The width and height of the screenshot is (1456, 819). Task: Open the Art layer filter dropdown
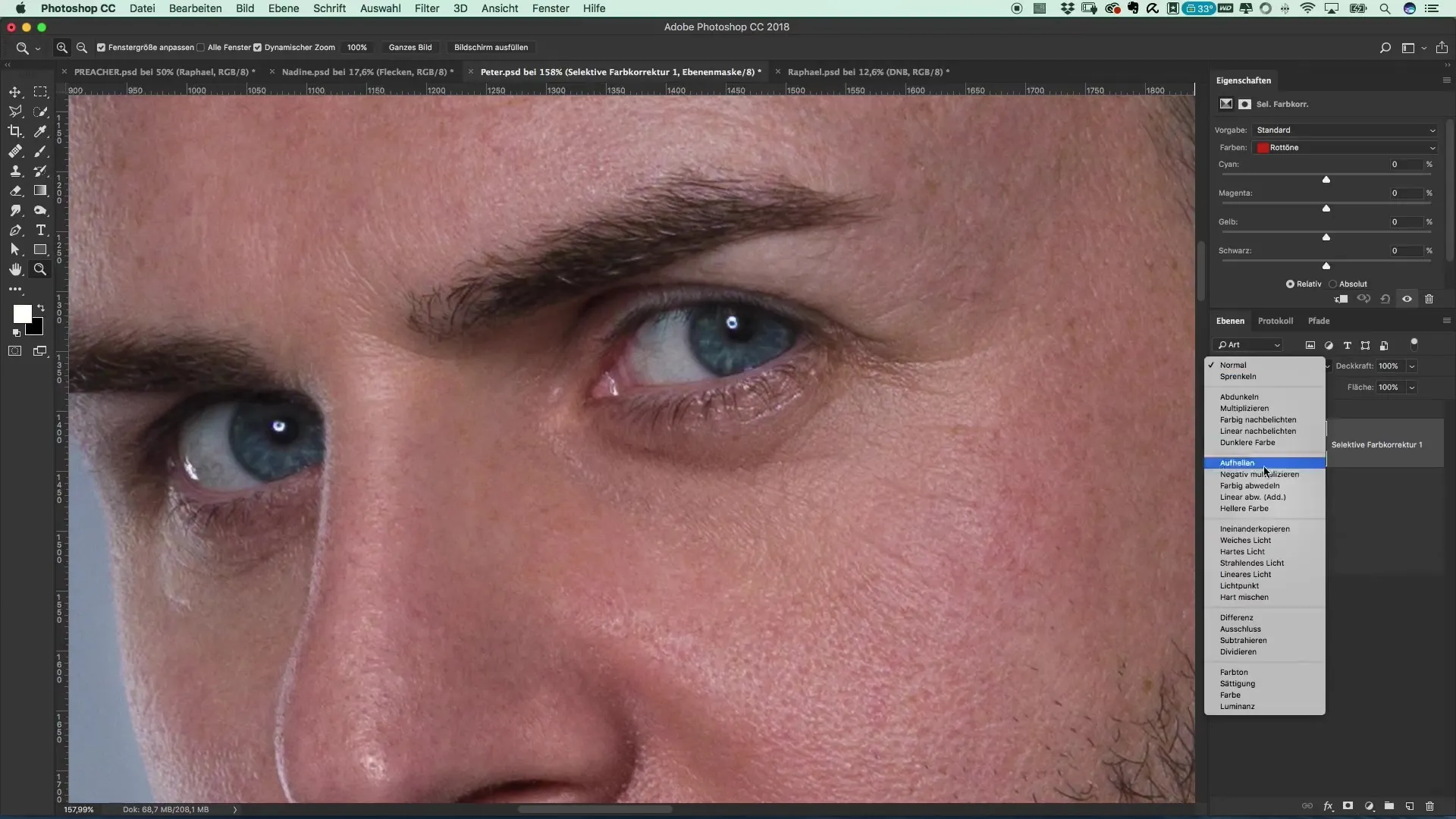coord(1248,345)
